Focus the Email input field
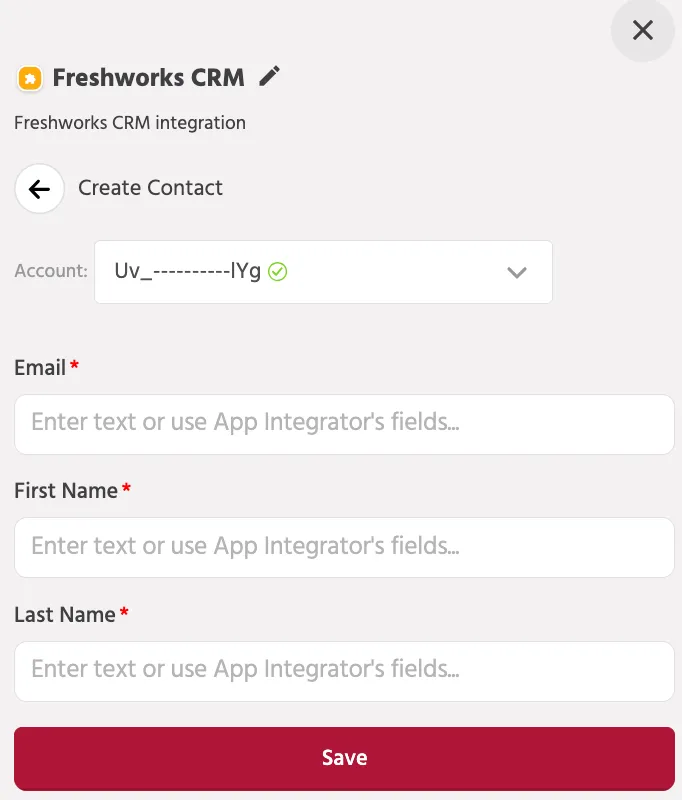682x800 pixels. [344, 424]
